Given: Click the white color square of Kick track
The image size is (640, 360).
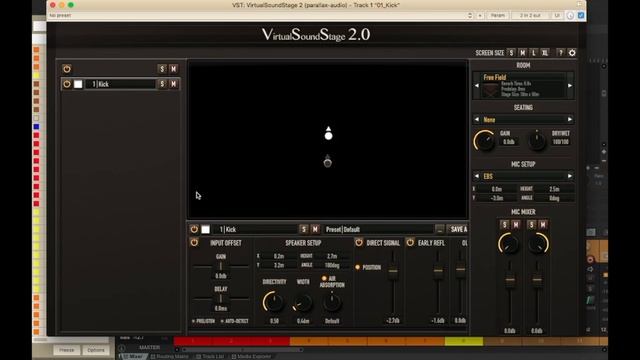Looking at the screenshot, I should click(78, 84).
